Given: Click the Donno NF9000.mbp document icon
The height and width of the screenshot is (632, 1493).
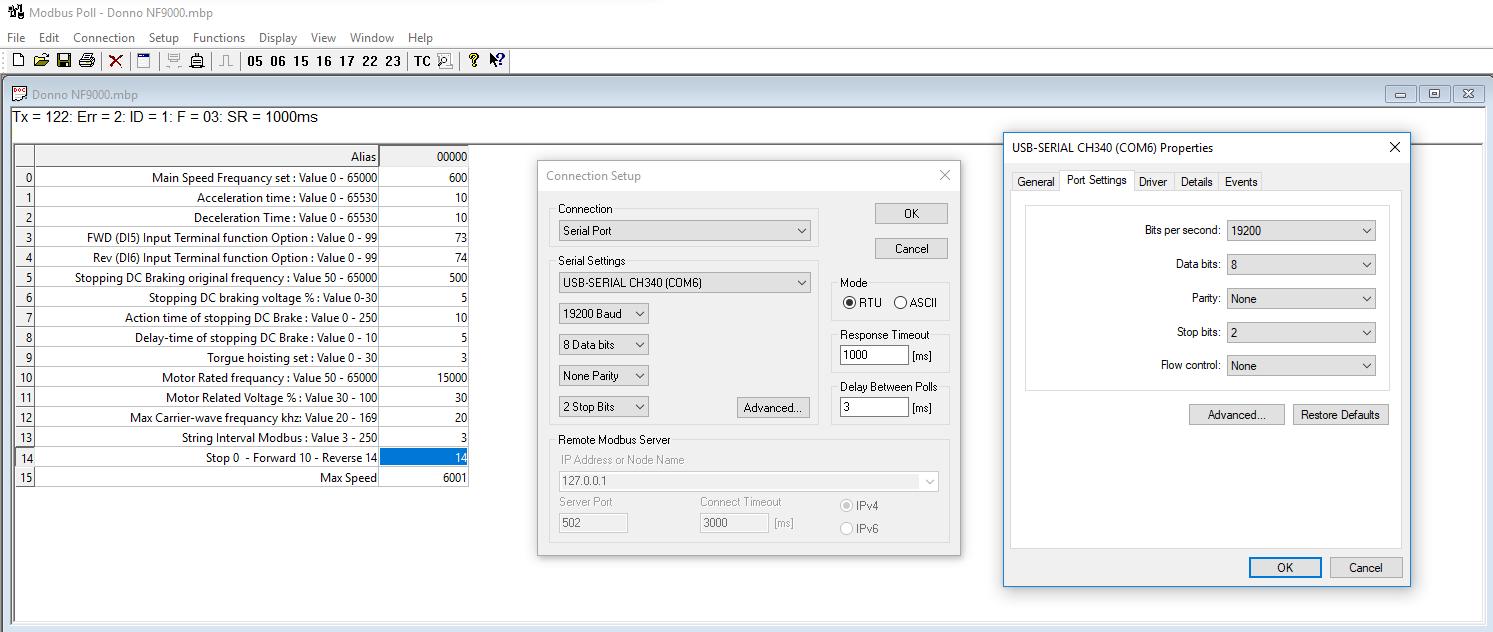Looking at the screenshot, I should click(x=19, y=94).
